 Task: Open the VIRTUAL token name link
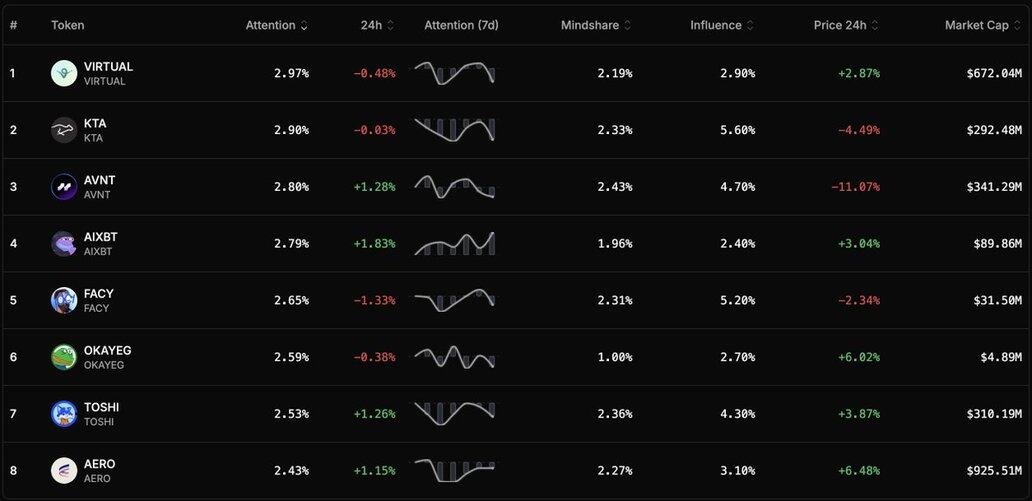tap(108, 67)
